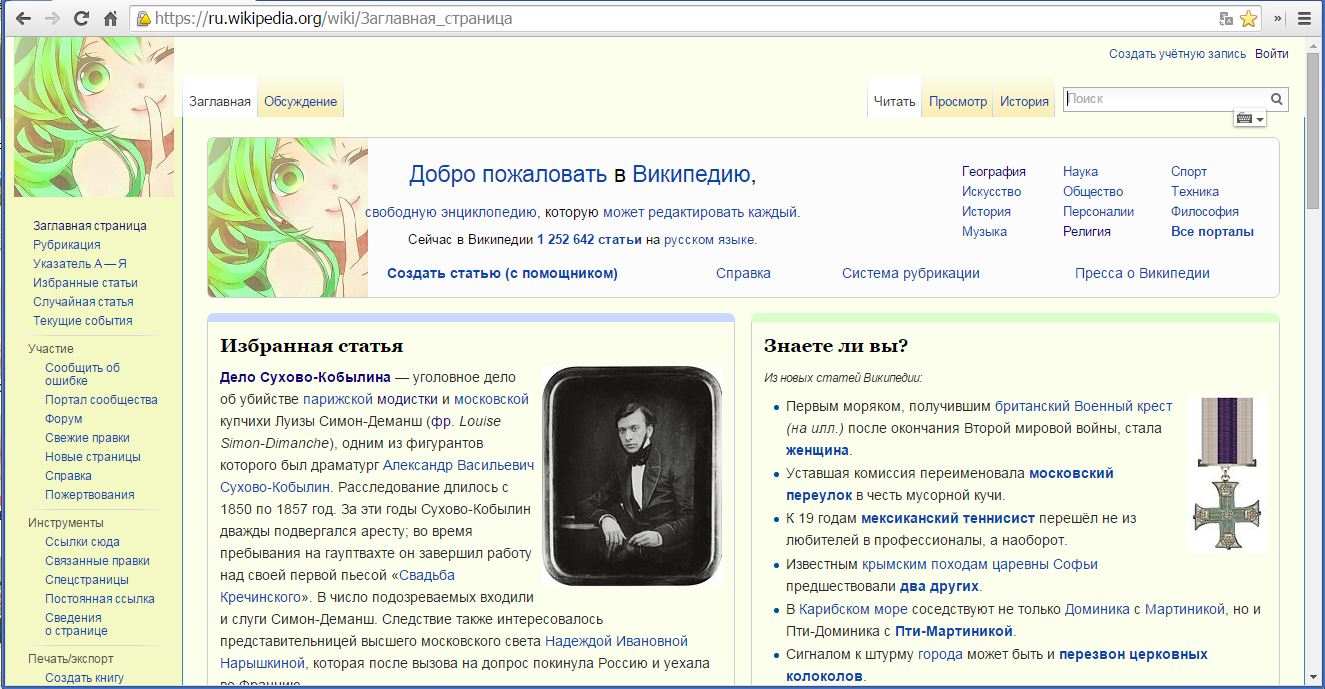
Task: Open Ссылки сюда tool link
Action: (82, 542)
